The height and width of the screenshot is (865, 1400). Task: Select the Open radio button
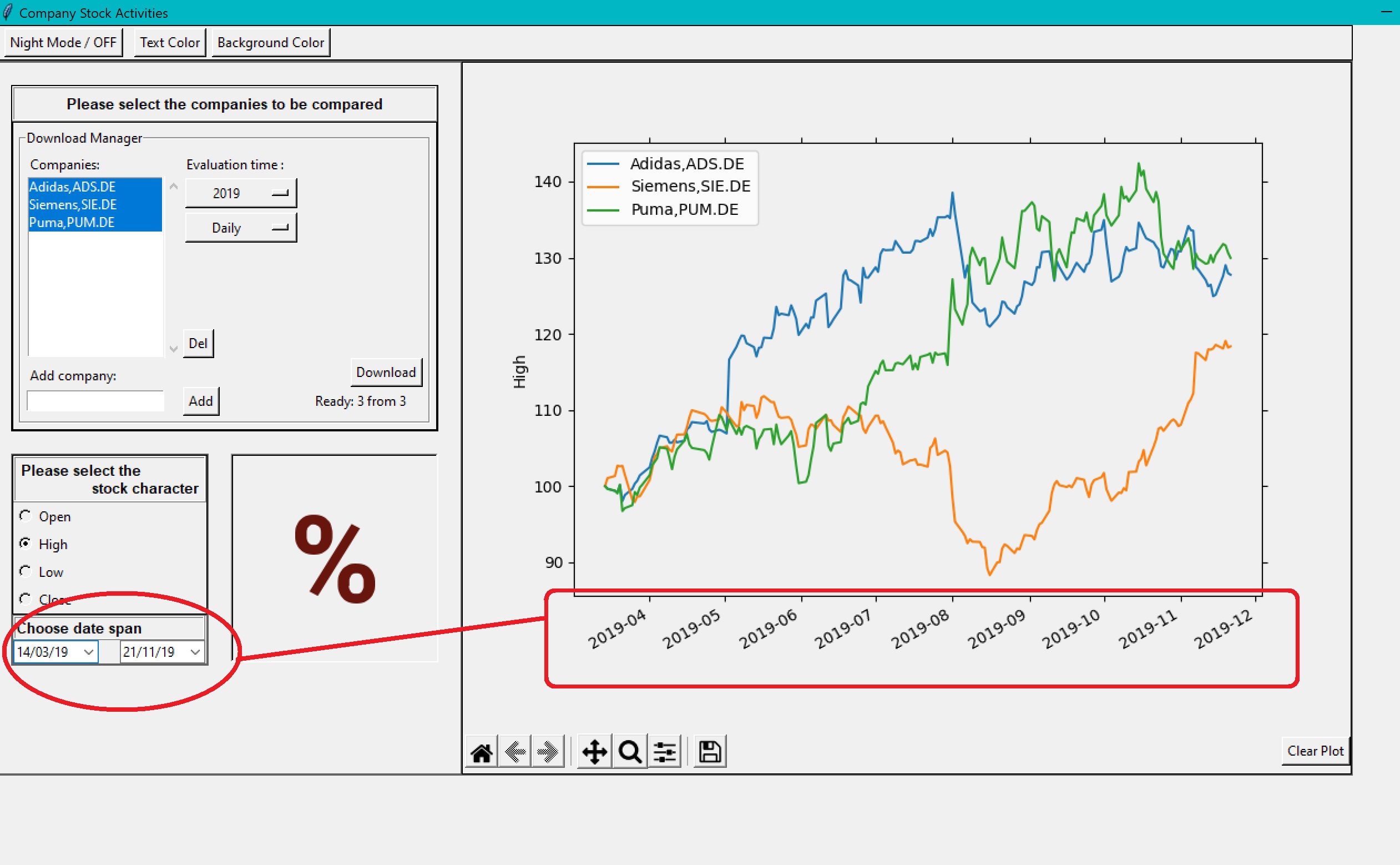coord(25,516)
